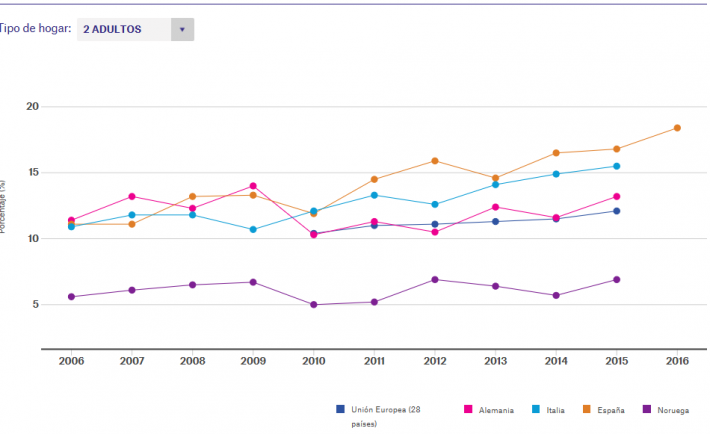Click the 2006 year label on the axis
710x434 pixels.
[71, 361]
